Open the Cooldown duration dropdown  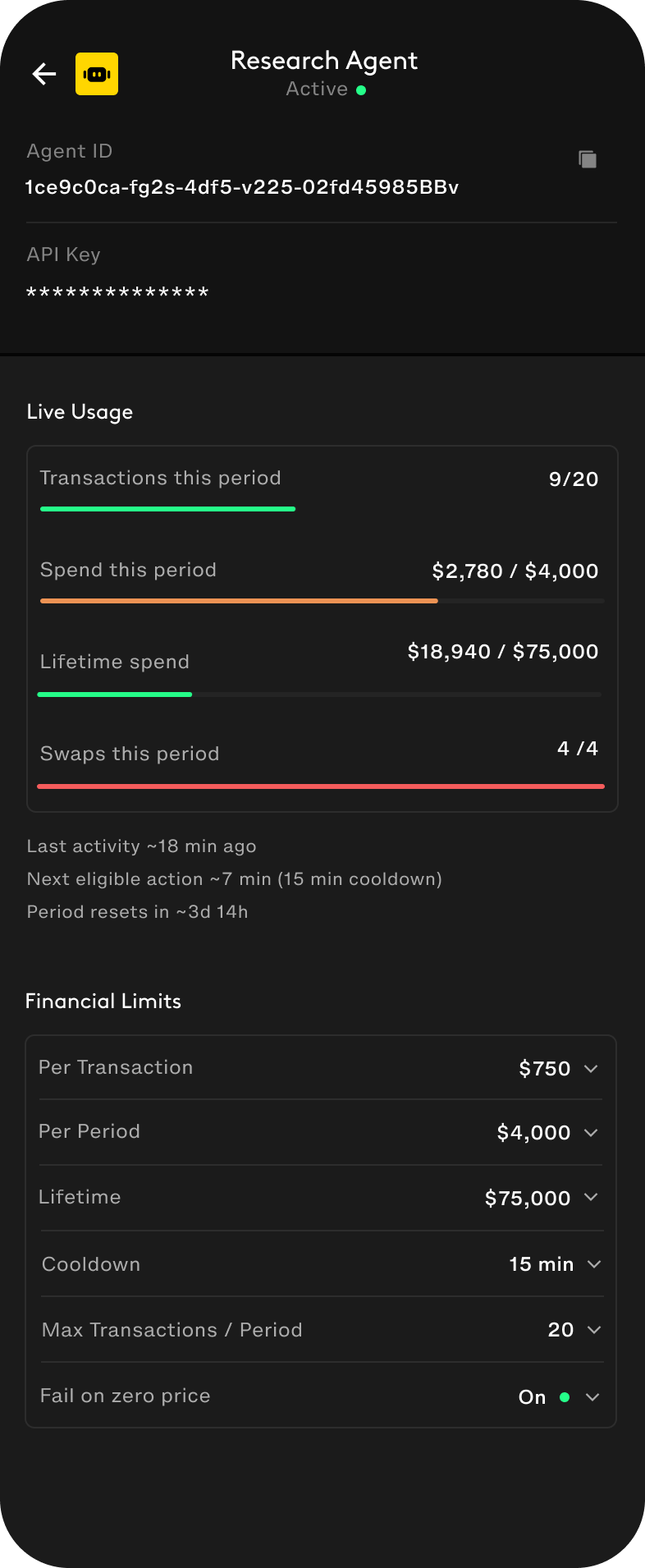pos(595,1263)
